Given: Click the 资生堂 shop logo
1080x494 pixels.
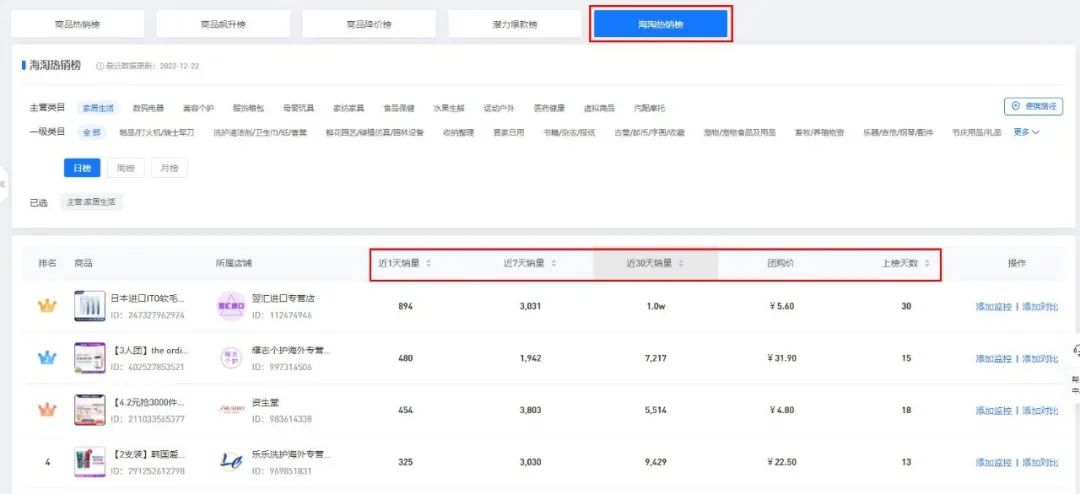Looking at the screenshot, I should [231, 409].
